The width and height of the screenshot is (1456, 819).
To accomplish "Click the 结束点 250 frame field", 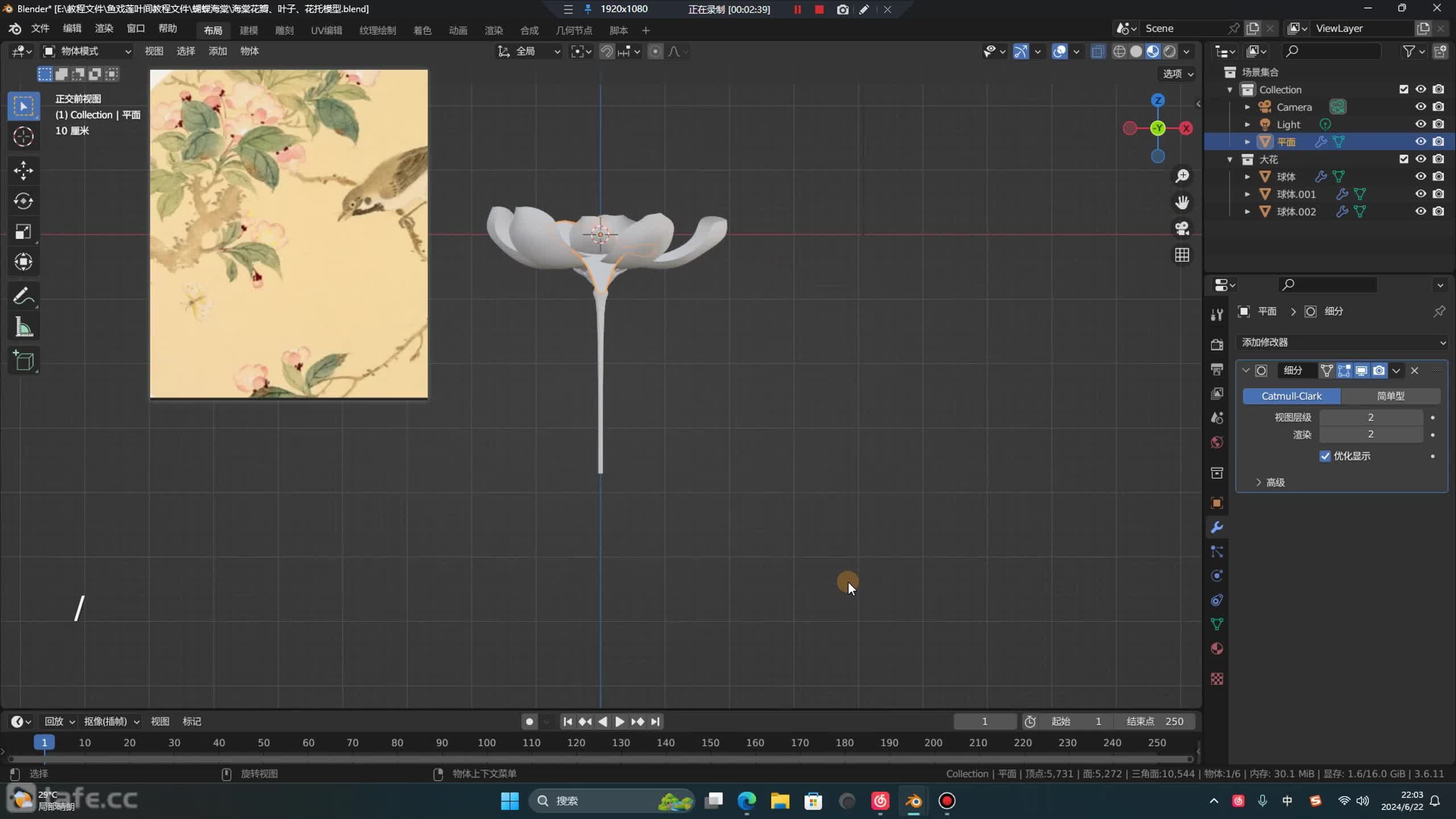I will point(1155,721).
